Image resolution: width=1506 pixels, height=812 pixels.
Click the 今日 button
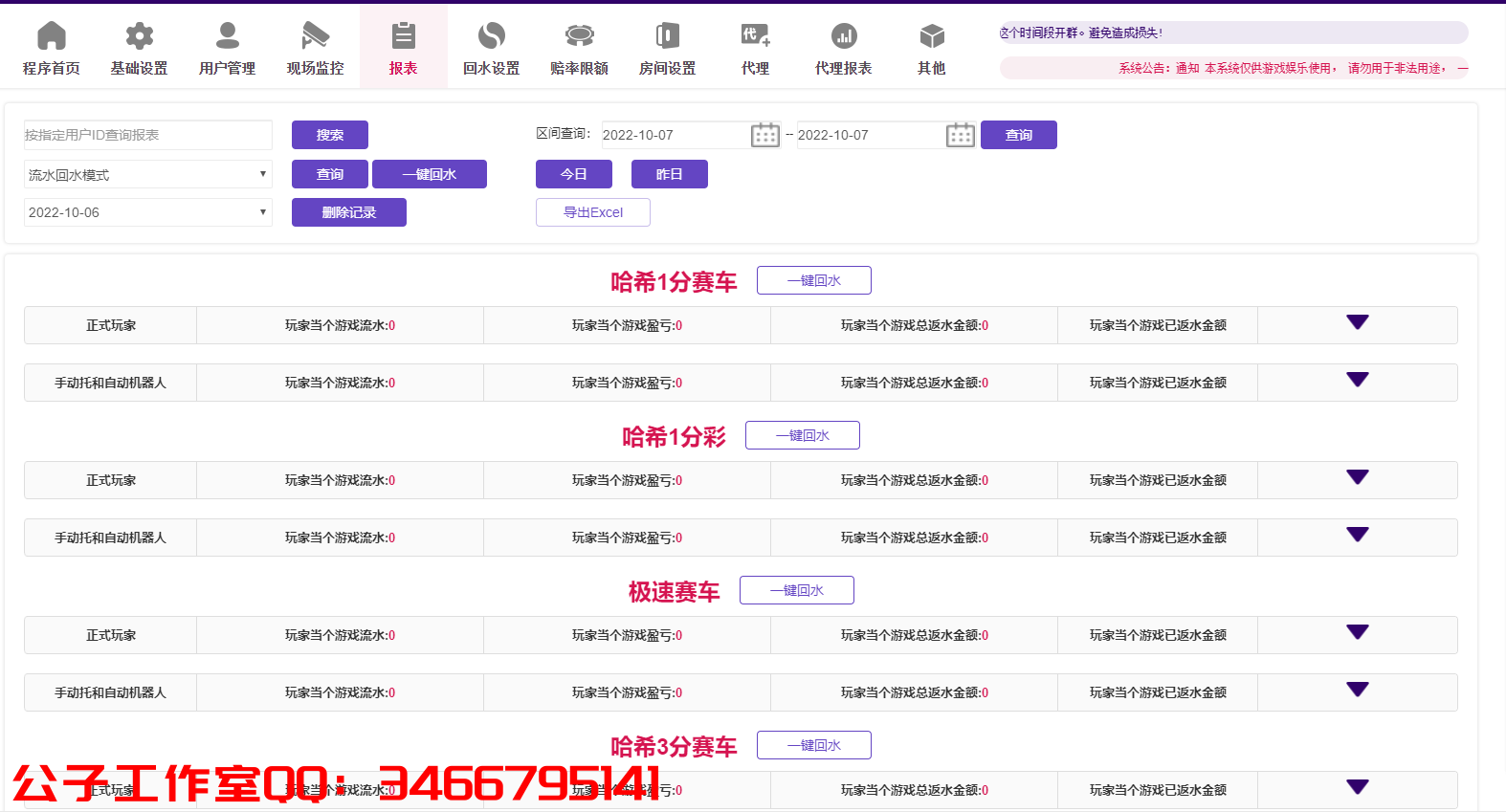click(x=574, y=174)
